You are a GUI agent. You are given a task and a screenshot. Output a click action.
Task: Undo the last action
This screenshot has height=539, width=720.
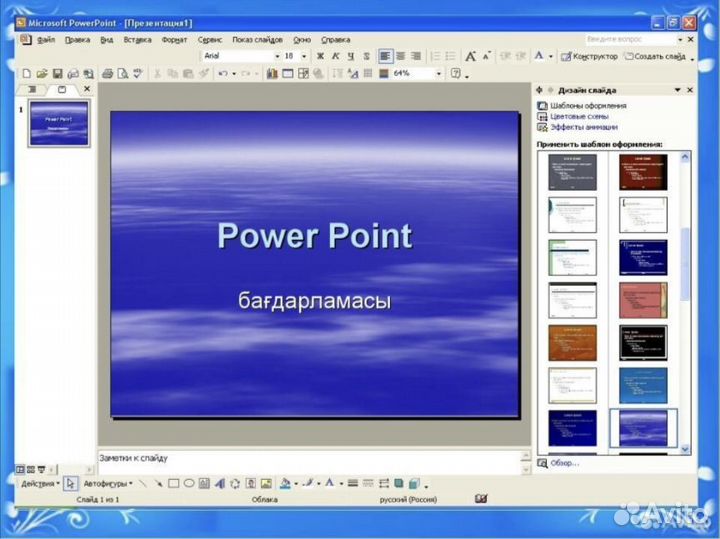click(223, 73)
